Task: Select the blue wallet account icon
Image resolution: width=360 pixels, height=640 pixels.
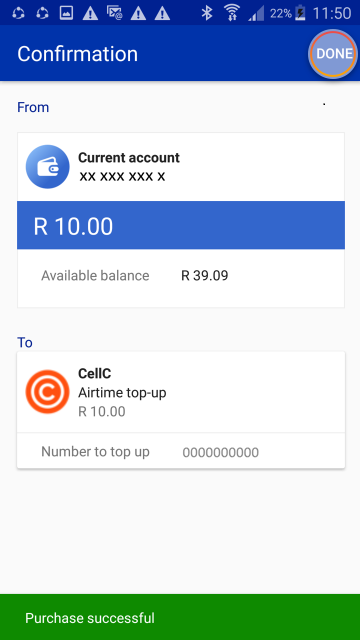Action: (x=47, y=167)
